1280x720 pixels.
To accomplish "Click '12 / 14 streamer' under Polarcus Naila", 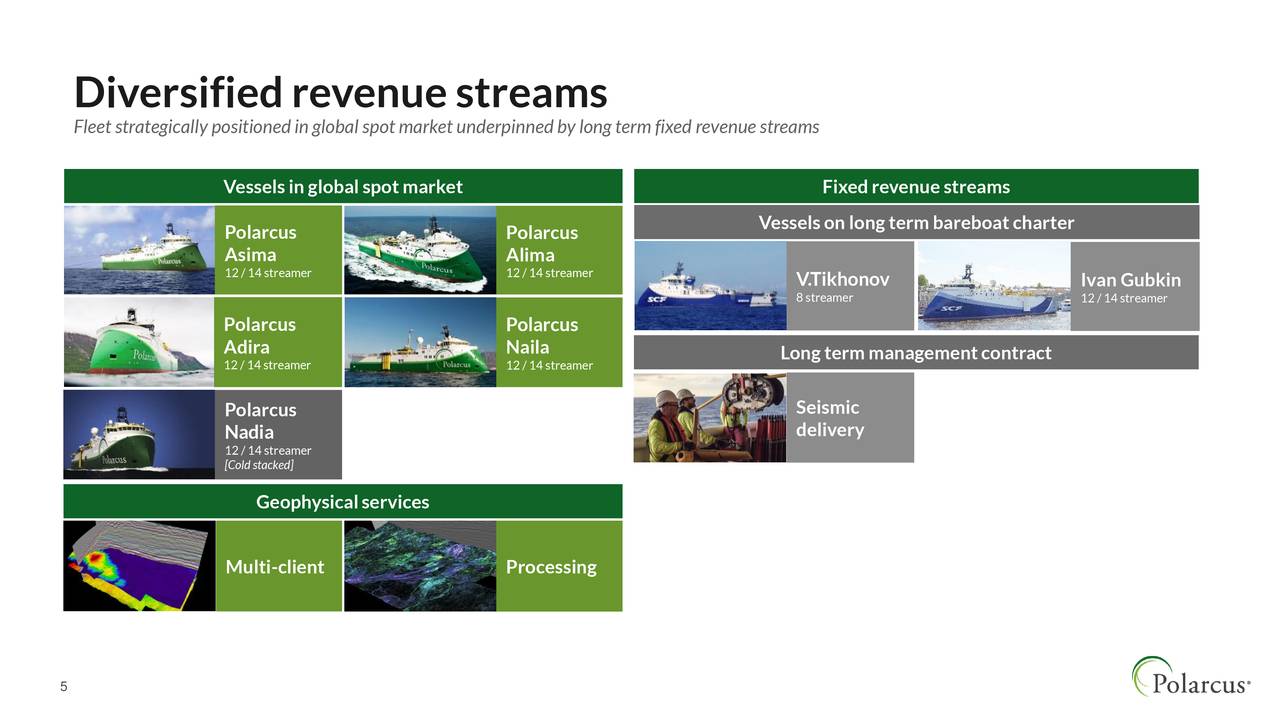I will (549, 365).
